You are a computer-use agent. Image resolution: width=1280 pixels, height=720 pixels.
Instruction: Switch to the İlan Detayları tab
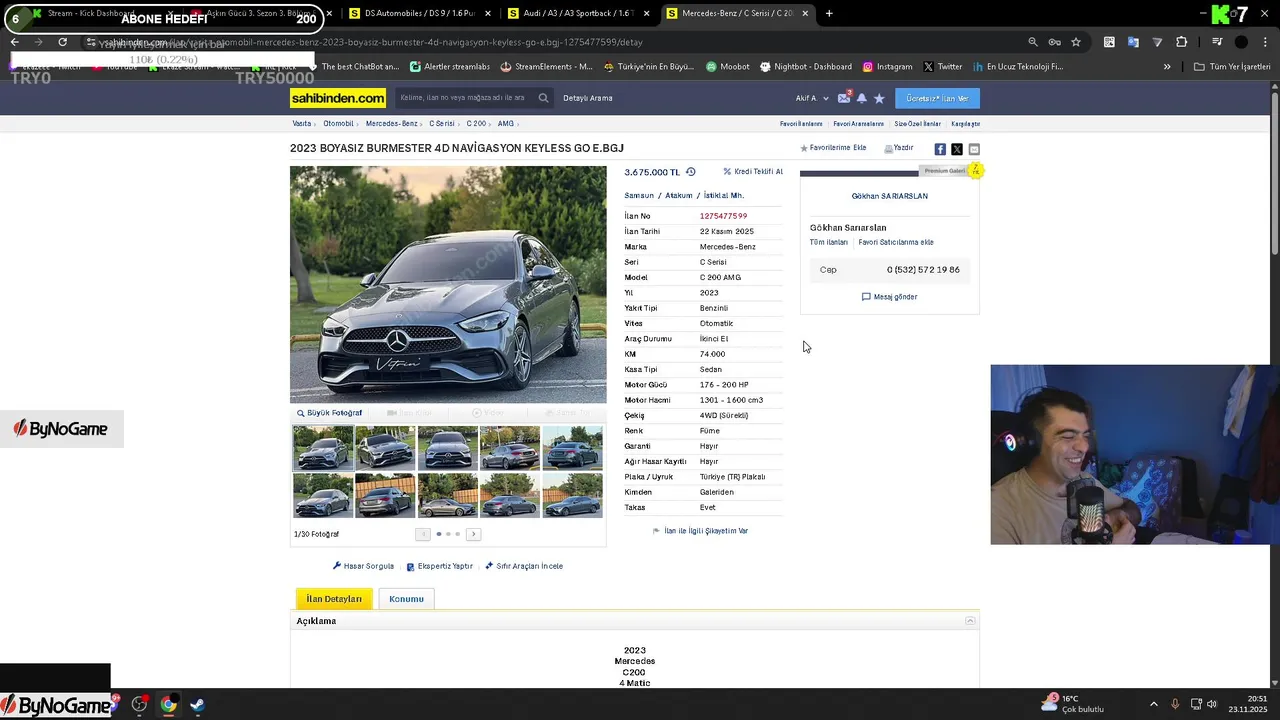click(x=334, y=599)
